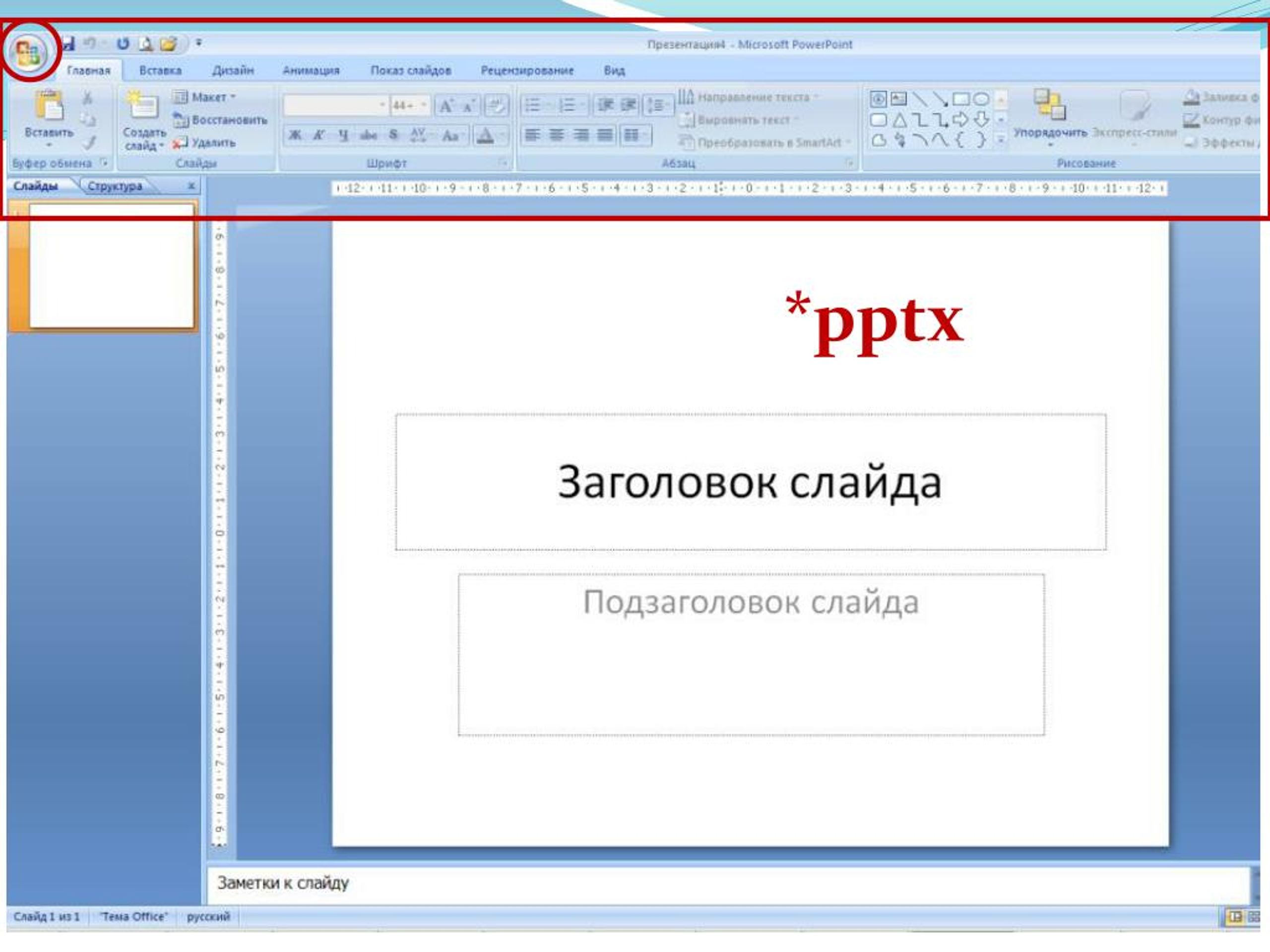
Task: Switch to the Вставка ribbon tab
Action: point(160,70)
